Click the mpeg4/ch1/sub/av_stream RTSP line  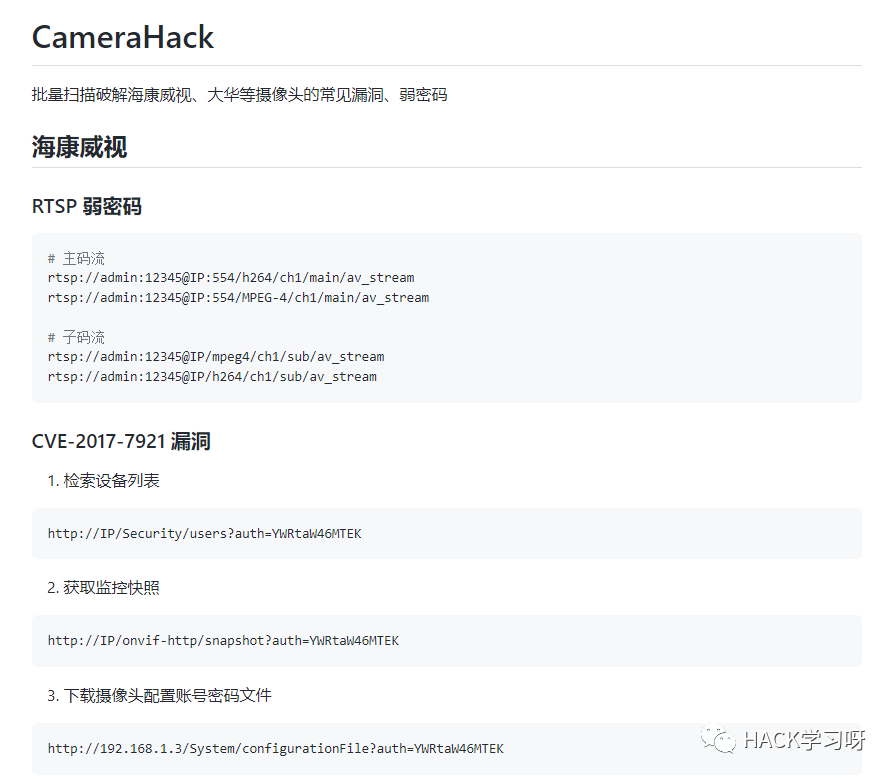pos(216,357)
